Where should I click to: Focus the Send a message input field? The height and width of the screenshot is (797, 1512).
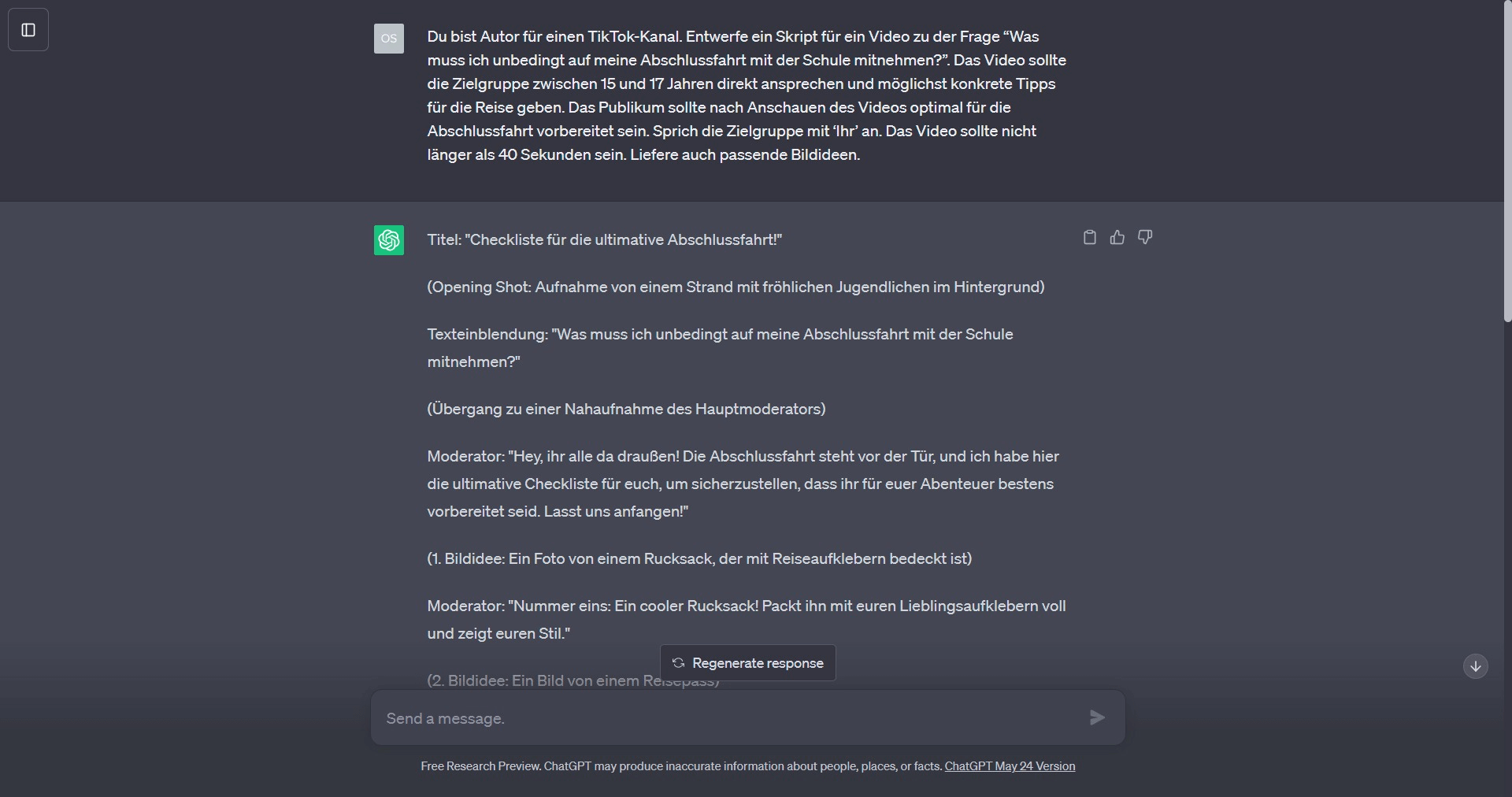[709, 717]
